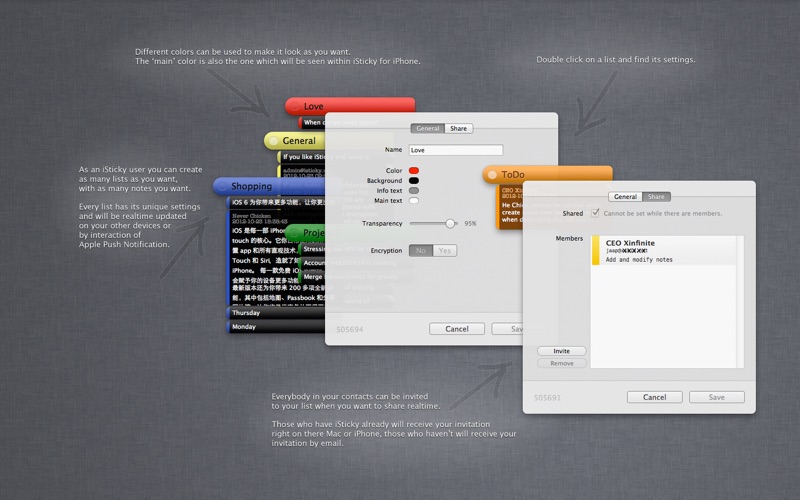Image resolution: width=800 pixels, height=500 pixels.
Task: Select the 'Stressing' note in Project list
Action: tap(313, 249)
